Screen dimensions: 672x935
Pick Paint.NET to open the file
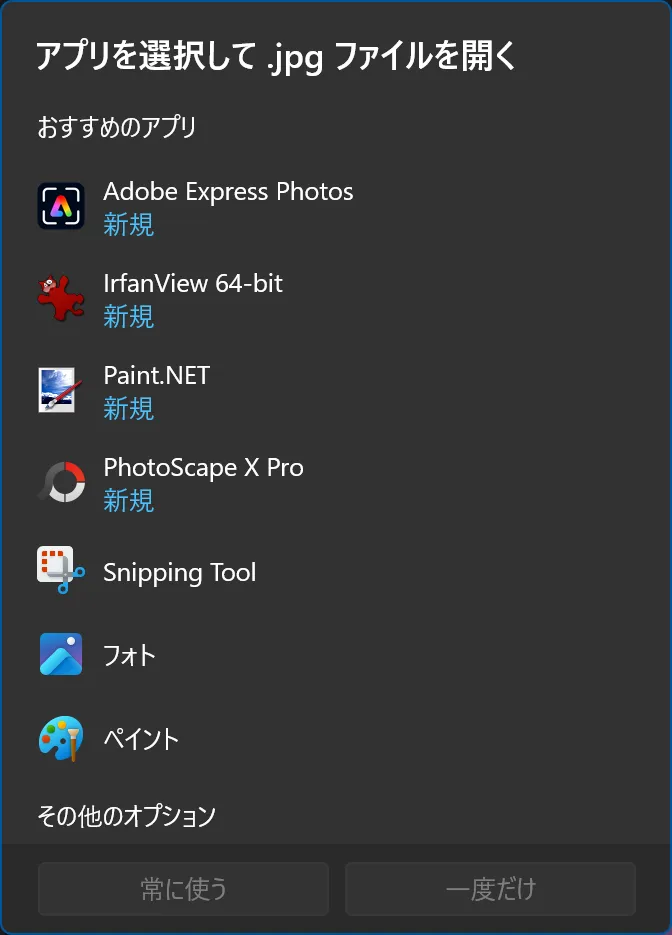tap(157, 376)
